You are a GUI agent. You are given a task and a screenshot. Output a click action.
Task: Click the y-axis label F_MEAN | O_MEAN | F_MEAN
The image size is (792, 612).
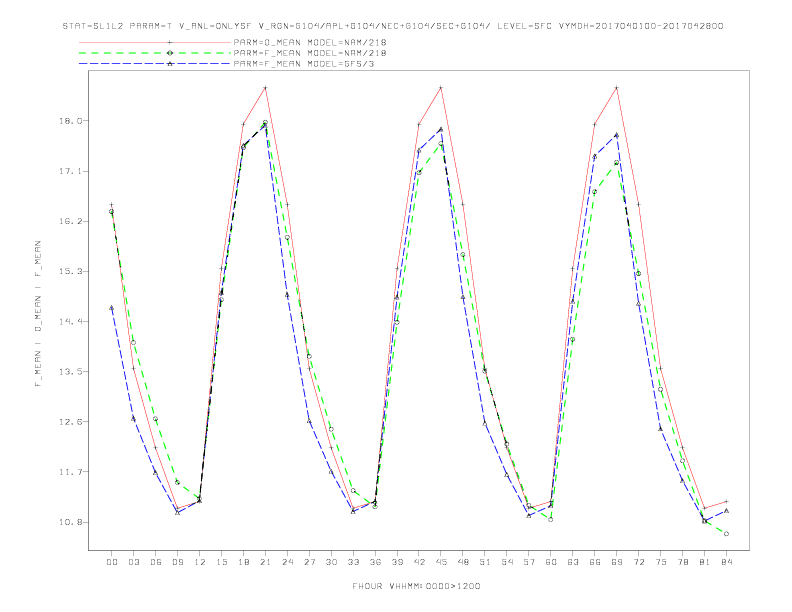point(38,314)
